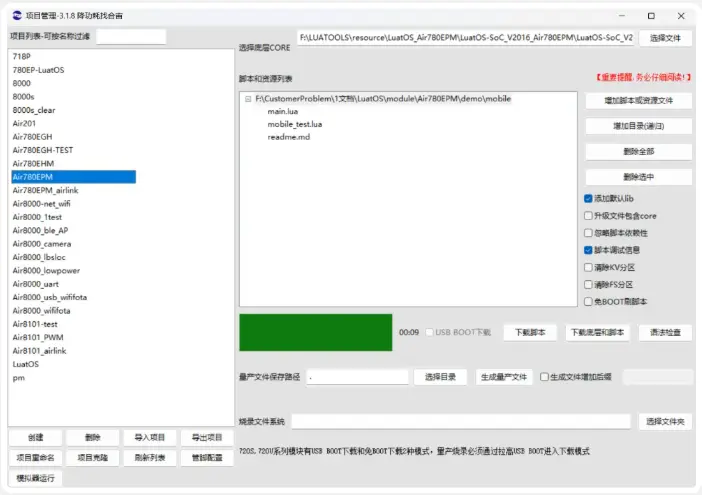Viewport: 702px width, 495px height.
Task: Select project Air780EHM
Action: click(33, 164)
